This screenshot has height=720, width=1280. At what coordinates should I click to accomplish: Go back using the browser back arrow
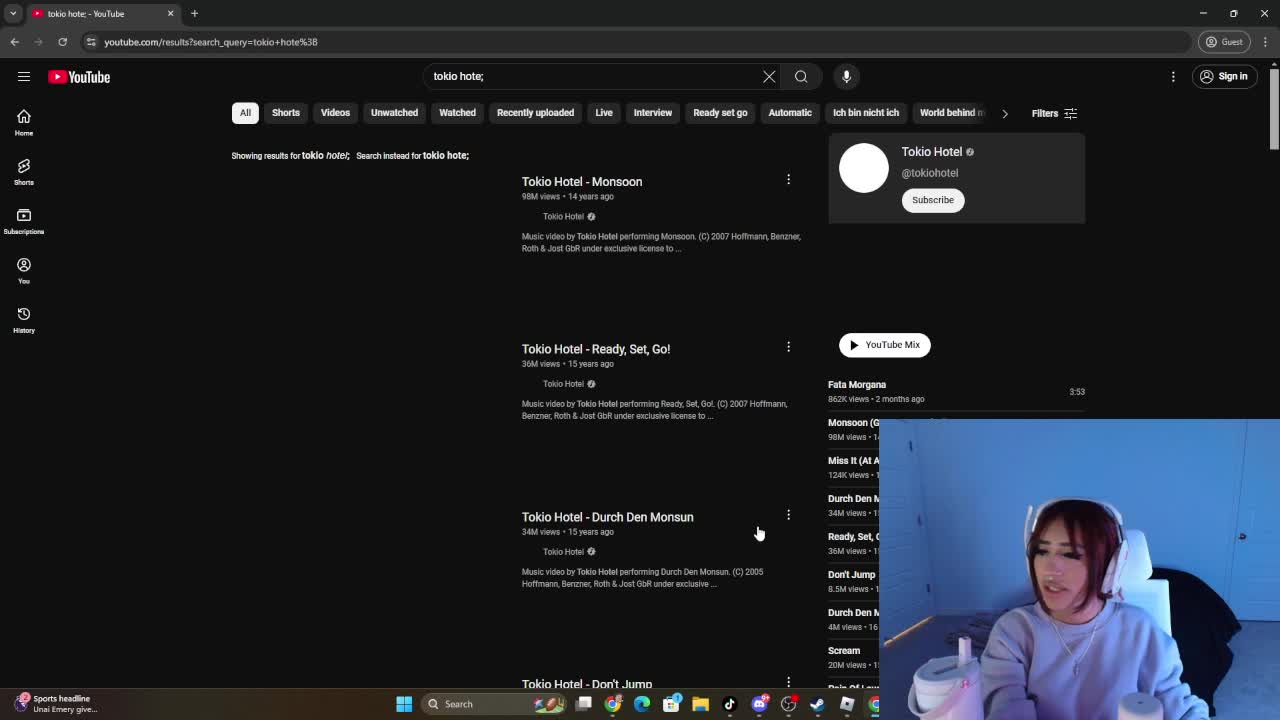pos(14,42)
